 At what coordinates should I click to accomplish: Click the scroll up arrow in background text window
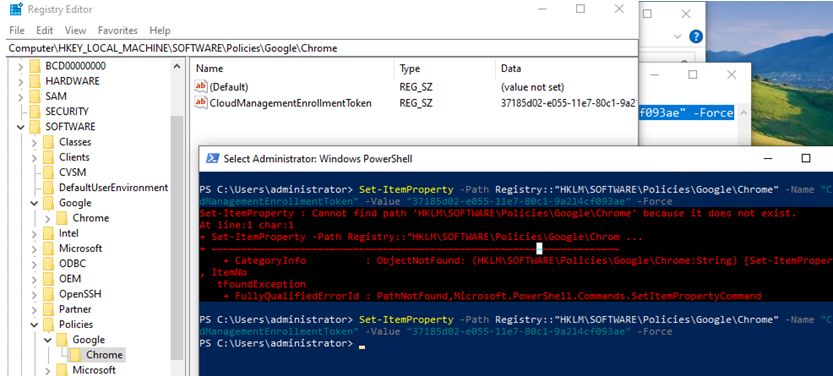click(x=743, y=113)
